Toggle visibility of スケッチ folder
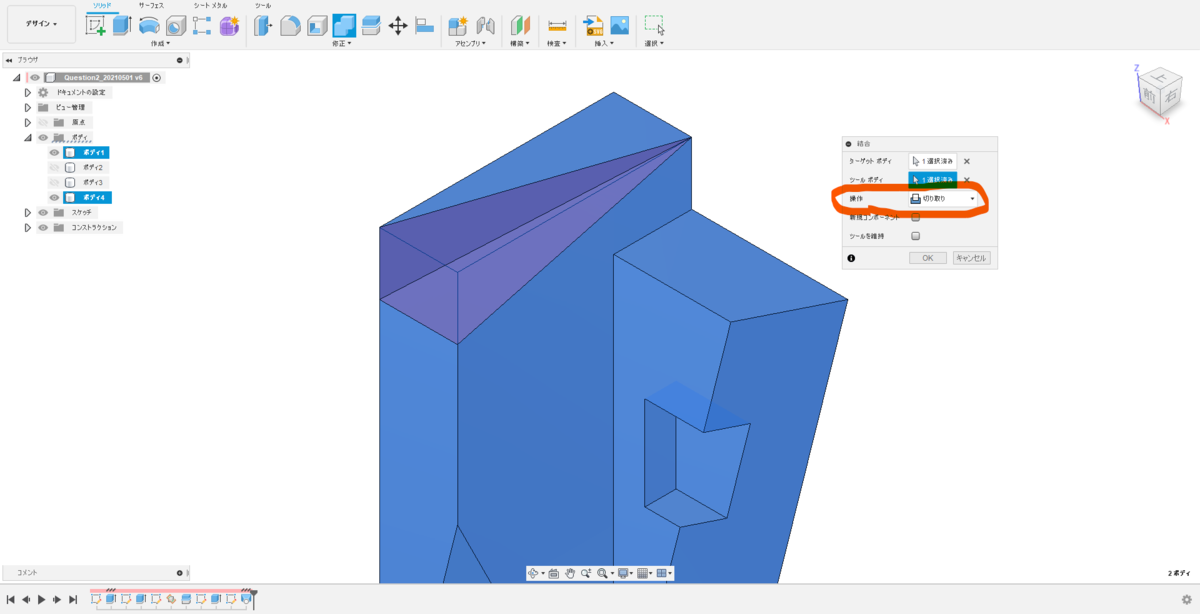Screen dimensions: 1200x614 click(43, 213)
